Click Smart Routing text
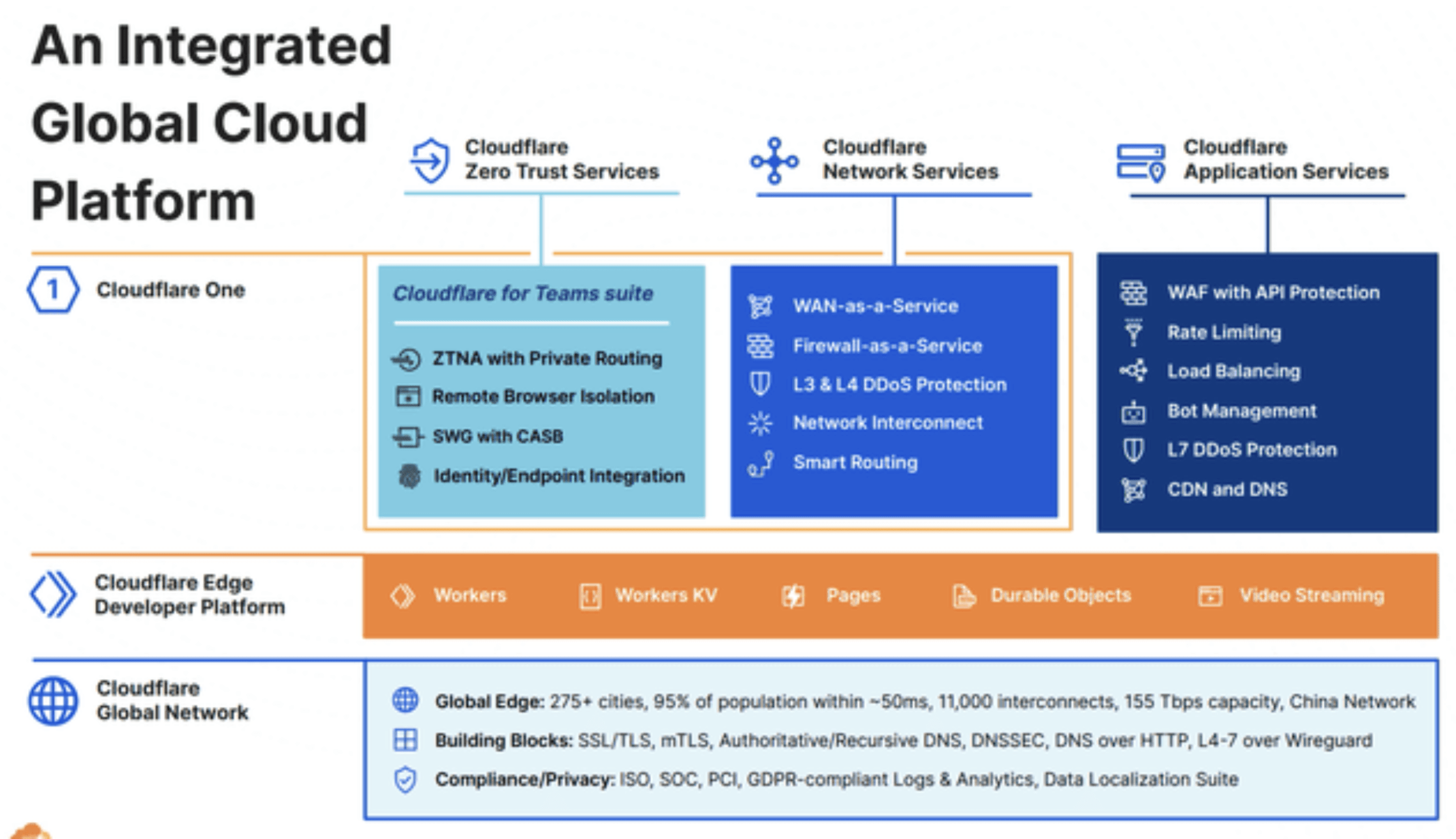1456x839 pixels. click(x=855, y=463)
